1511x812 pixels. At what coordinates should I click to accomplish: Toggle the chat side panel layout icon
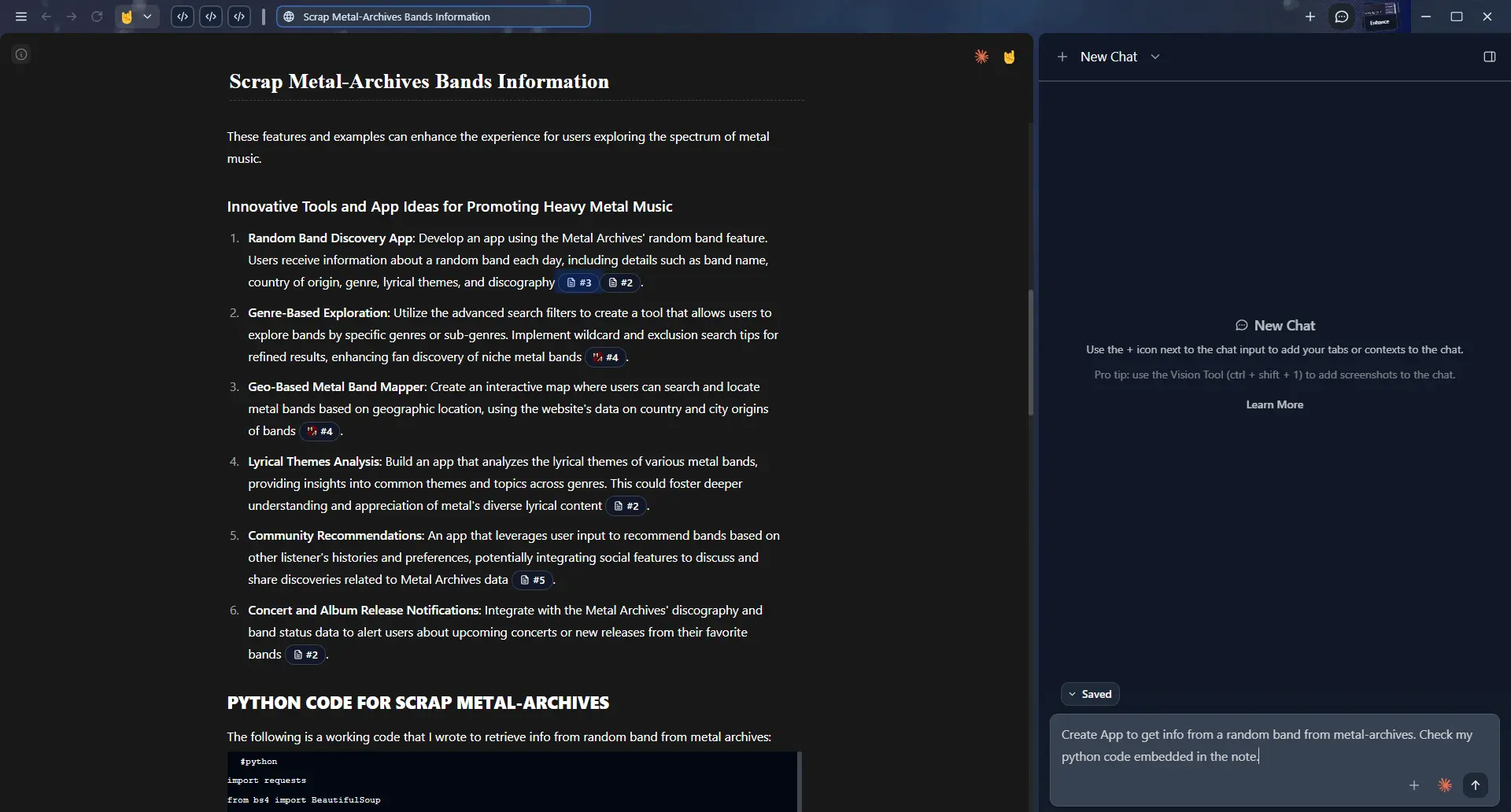point(1489,57)
